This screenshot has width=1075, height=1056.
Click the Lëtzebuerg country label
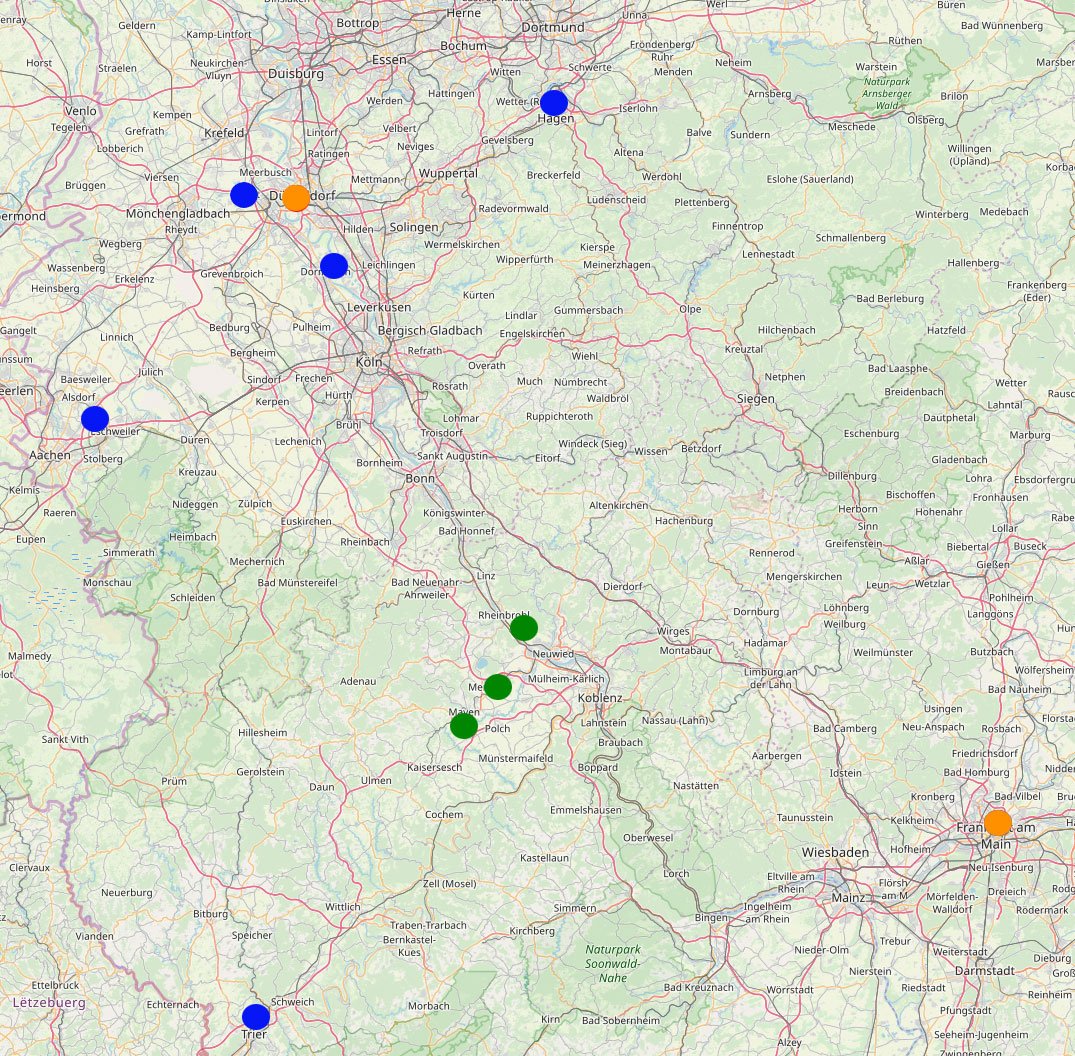point(49,1002)
